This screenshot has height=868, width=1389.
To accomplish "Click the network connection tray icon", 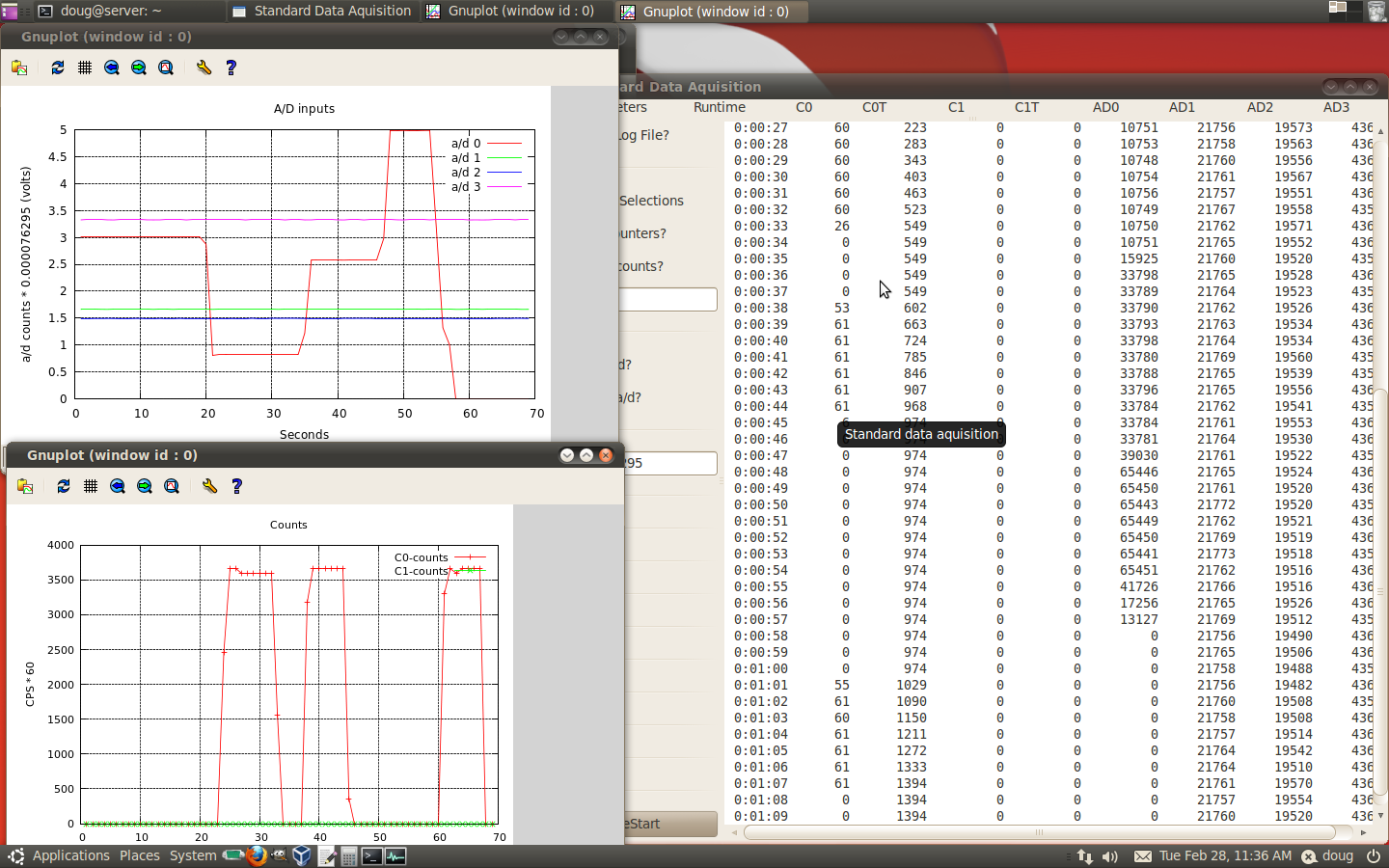I will pos(1085,855).
